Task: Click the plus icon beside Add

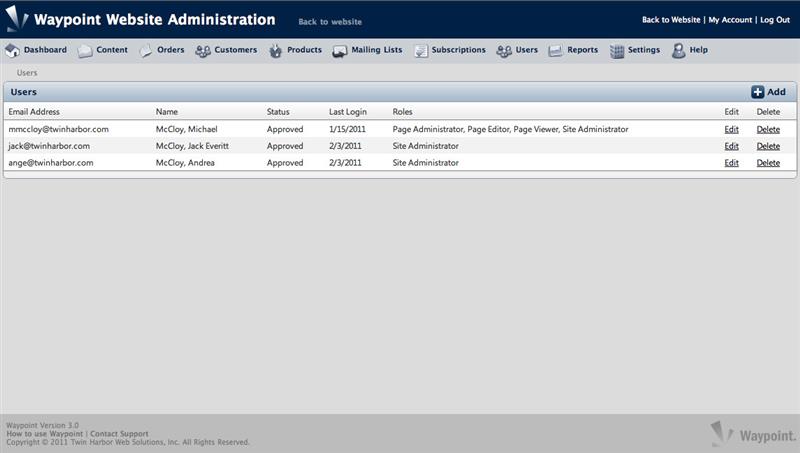Action: click(757, 92)
